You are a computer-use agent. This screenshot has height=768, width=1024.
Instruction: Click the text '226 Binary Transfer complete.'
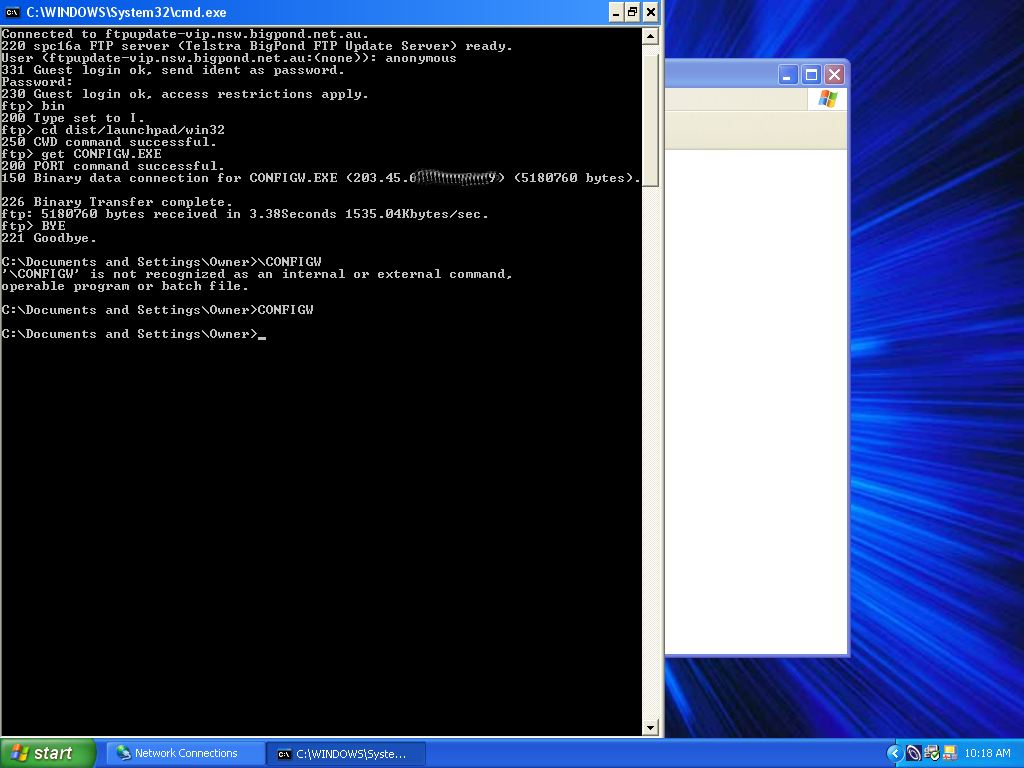point(117,202)
